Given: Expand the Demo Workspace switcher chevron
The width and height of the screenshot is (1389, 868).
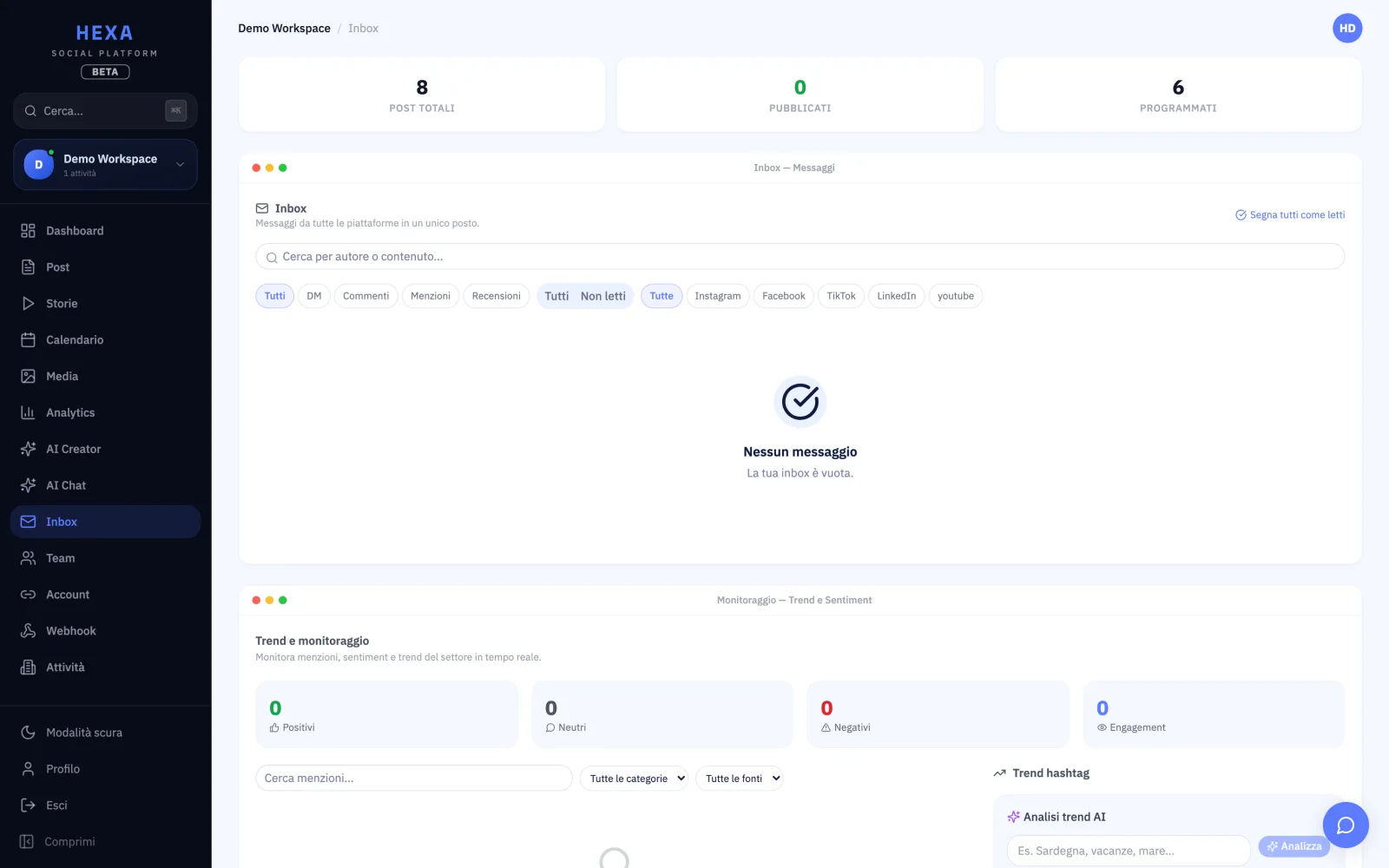Looking at the screenshot, I should (x=181, y=164).
